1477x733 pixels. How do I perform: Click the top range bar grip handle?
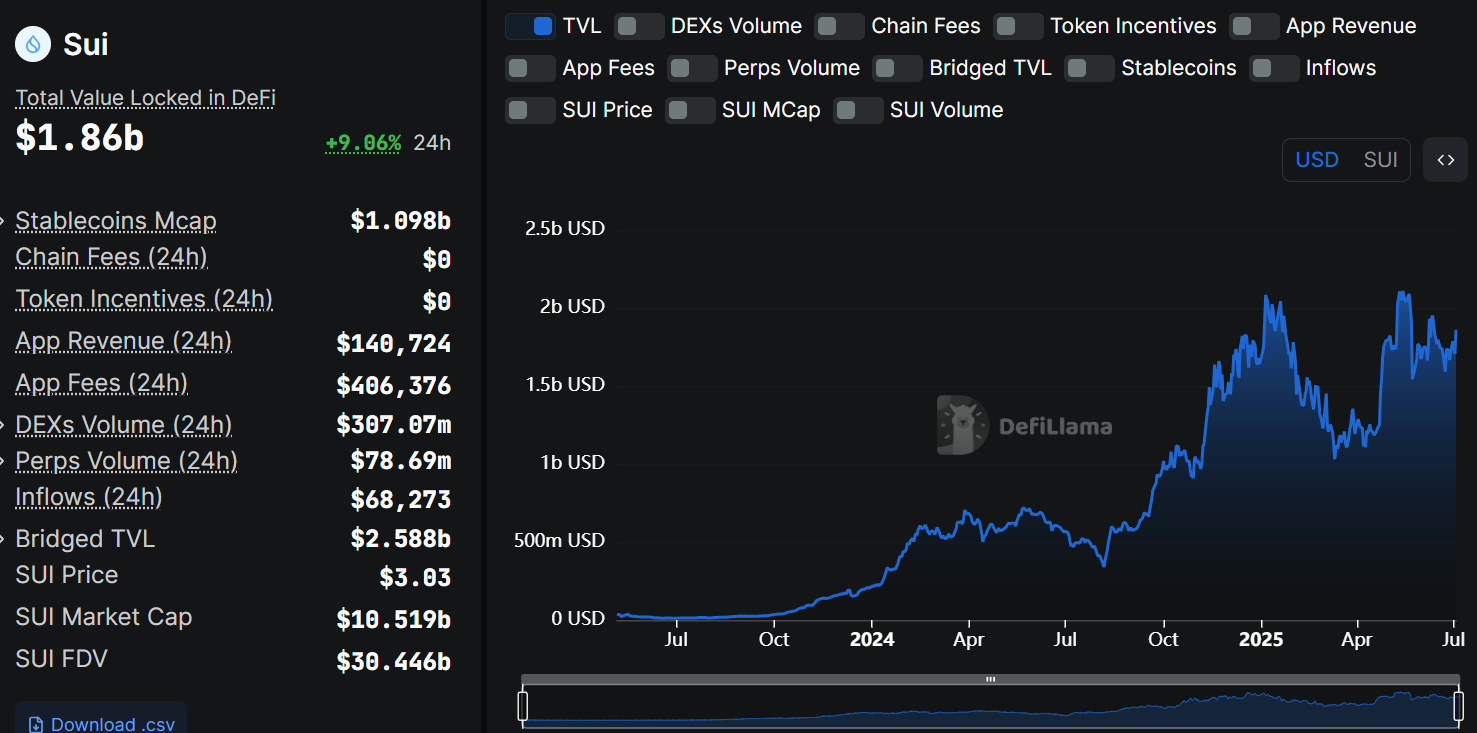click(990, 679)
